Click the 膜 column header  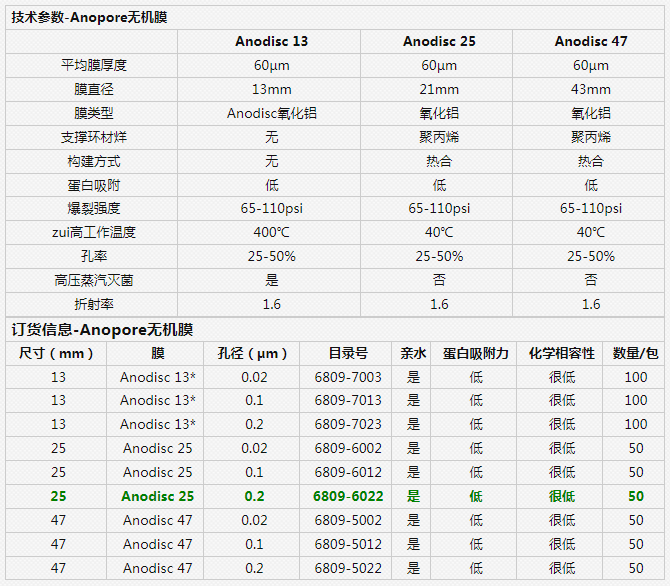click(x=158, y=353)
